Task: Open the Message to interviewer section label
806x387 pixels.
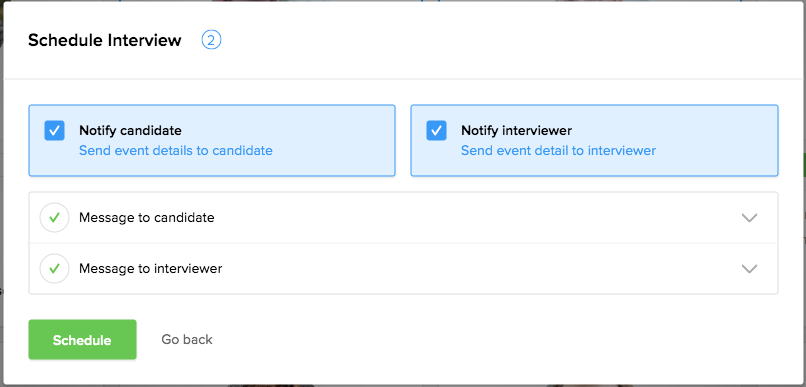Action: point(151,268)
